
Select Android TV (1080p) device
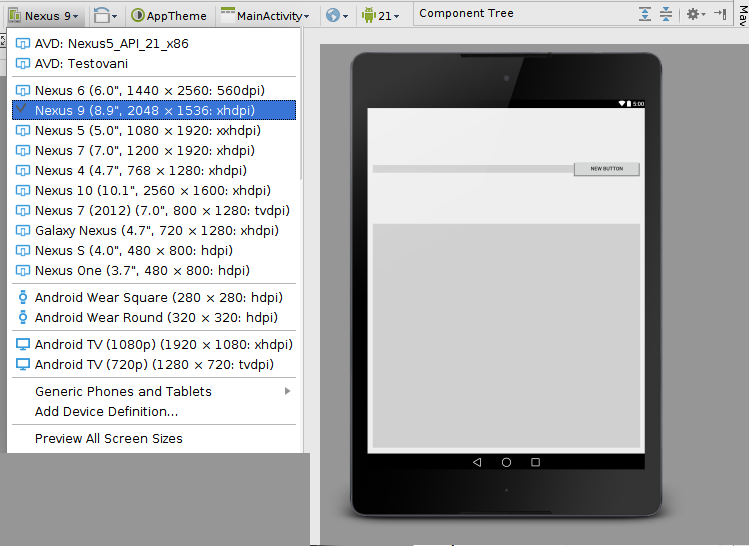coord(154,344)
